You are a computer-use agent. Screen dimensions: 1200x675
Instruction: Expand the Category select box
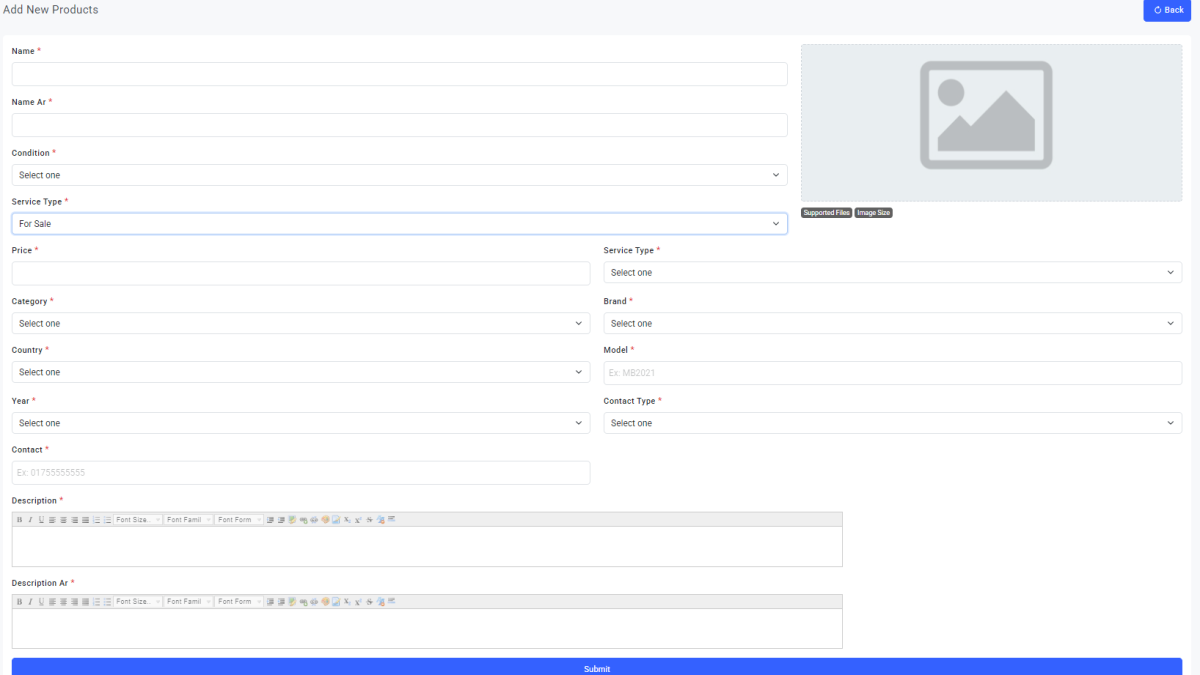pyautogui.click(x=300, y=323)
